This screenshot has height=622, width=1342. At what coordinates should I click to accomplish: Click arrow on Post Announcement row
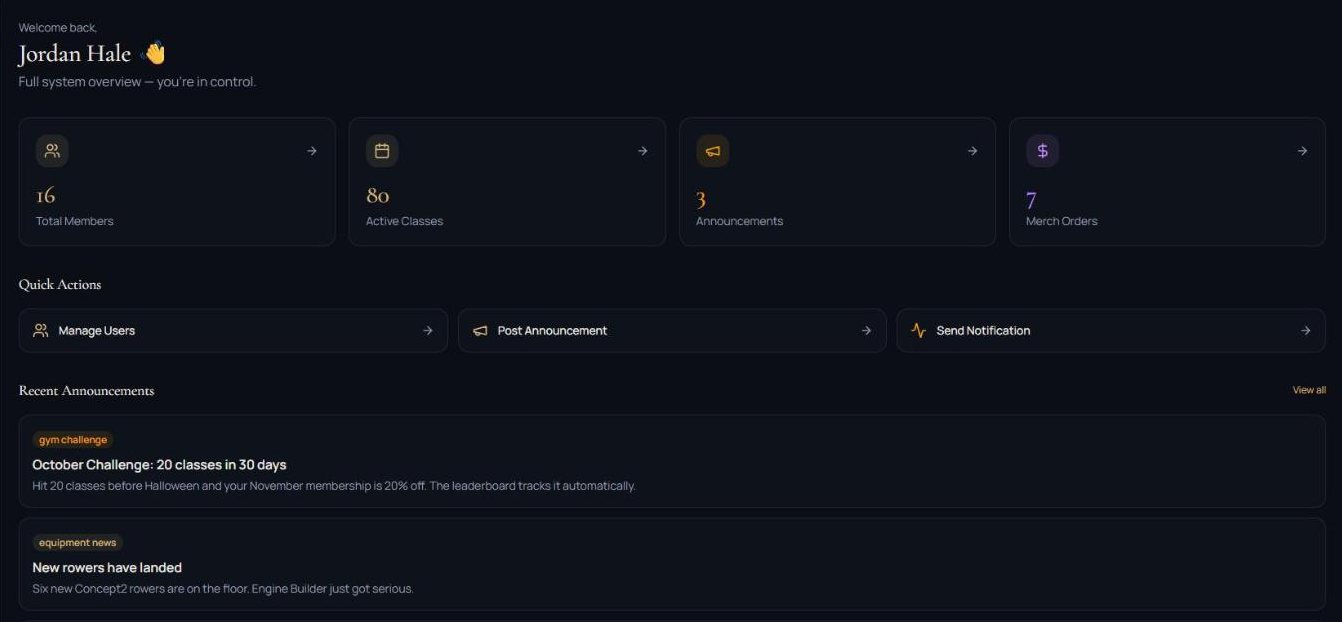point(866,330)
